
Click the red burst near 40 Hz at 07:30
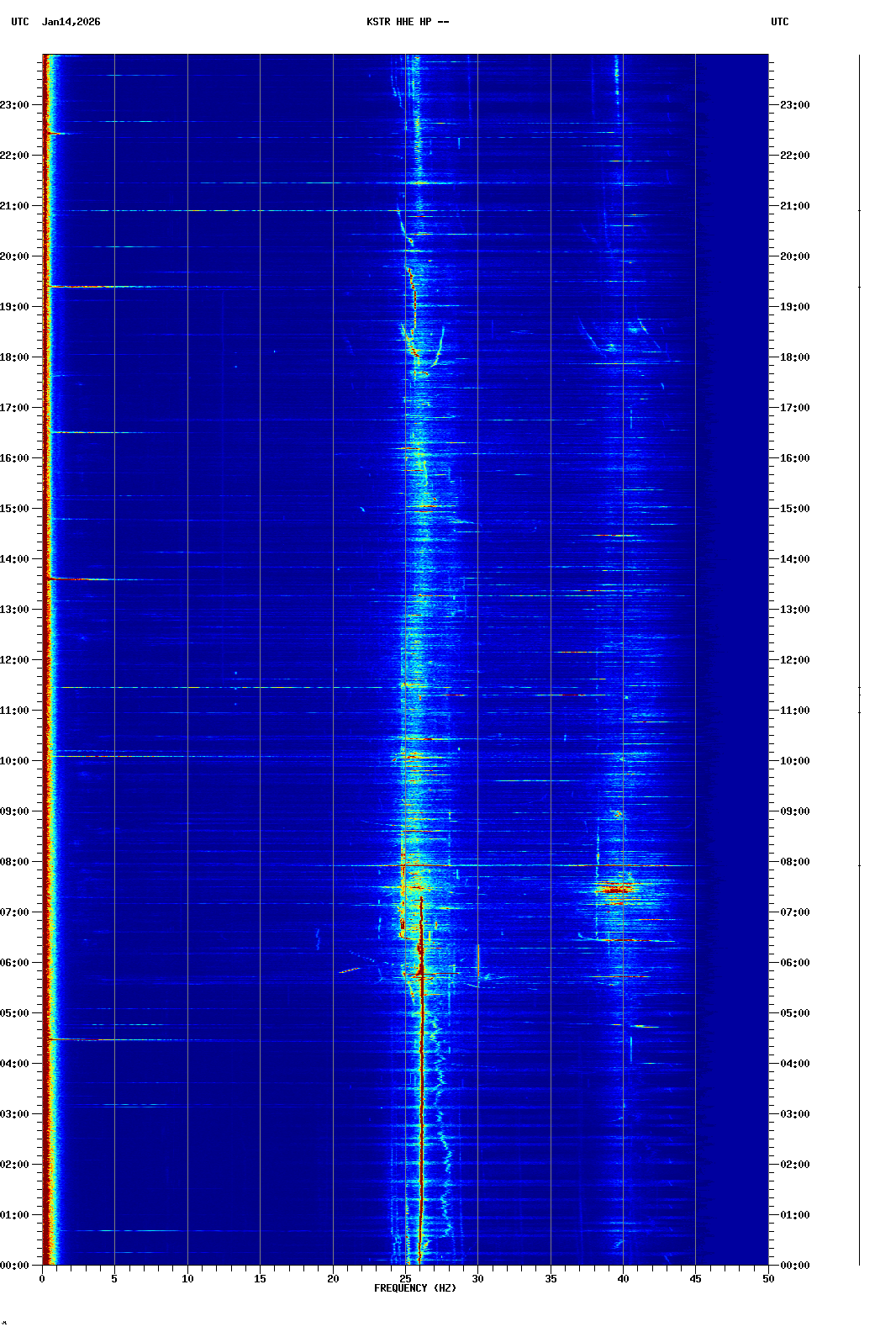618,888
